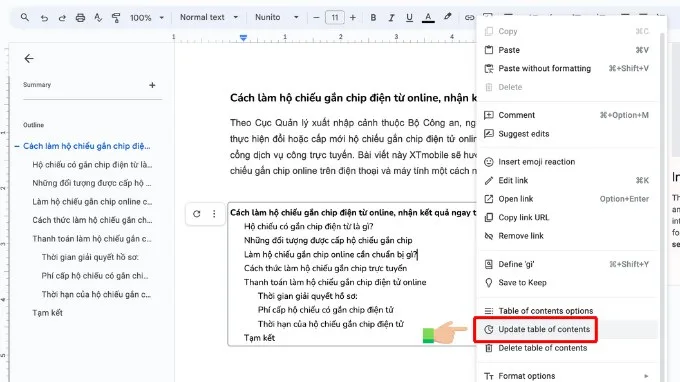Image resolution: width=680 pixels, height=382 pixels.
Task: Go to outline item 'Cách thức làm hộ chiếu gắn ch...'
Action: 92,220
